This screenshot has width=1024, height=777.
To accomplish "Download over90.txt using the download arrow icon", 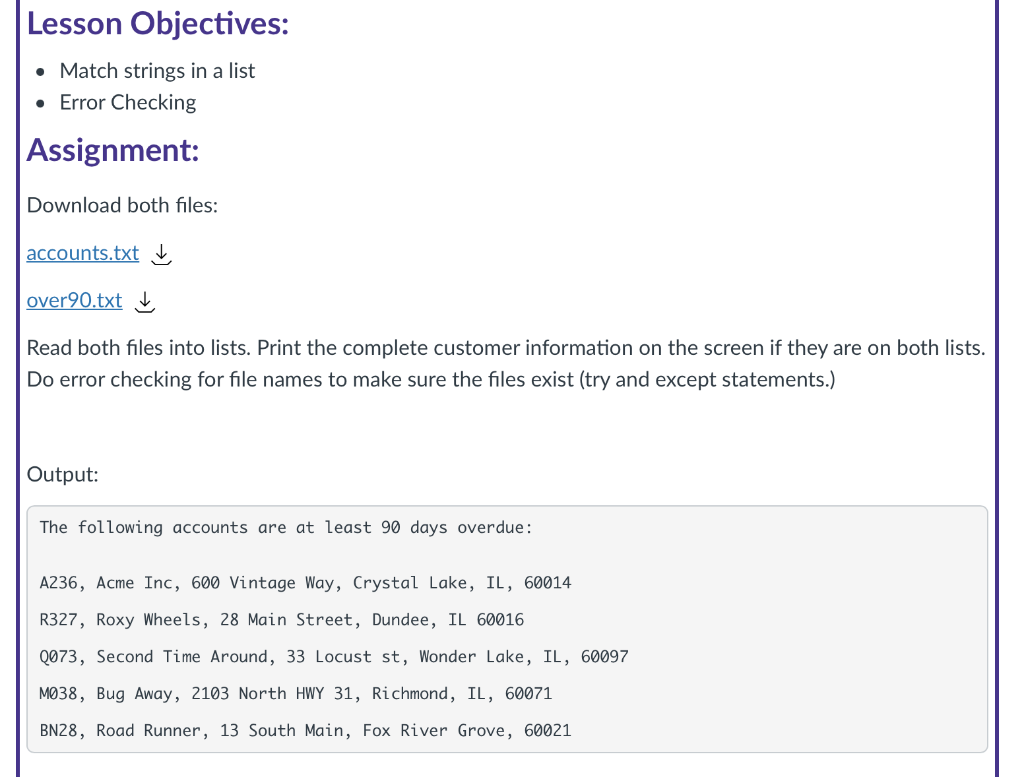I will pyautogui.click(x=144, y=302).
